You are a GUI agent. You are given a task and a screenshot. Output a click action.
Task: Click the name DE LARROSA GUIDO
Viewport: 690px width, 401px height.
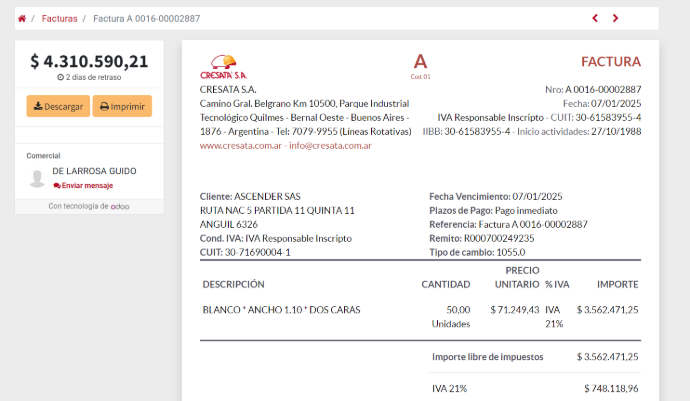pyautogui.click(x=94, y=171)
